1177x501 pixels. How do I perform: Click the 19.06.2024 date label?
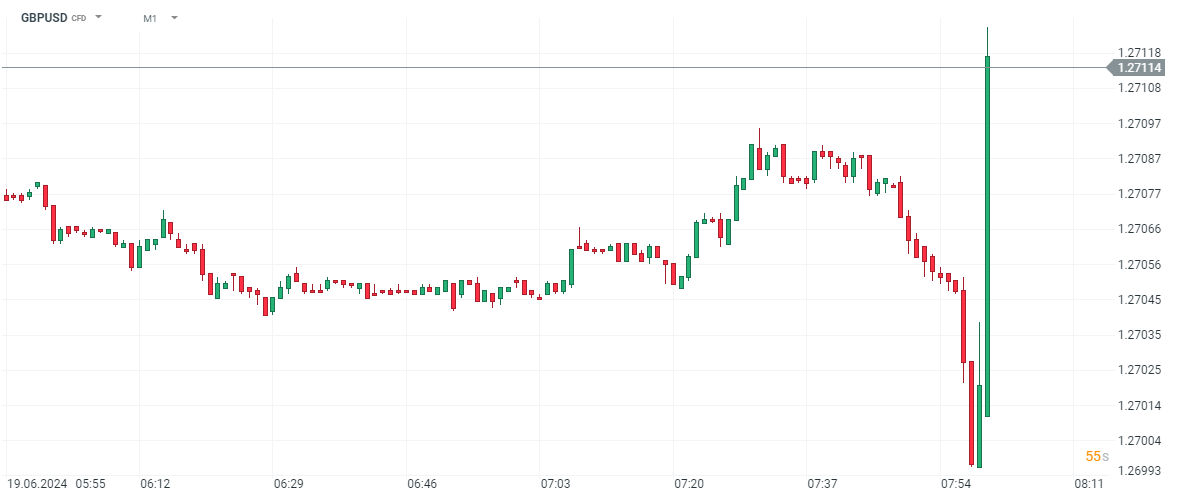coord(38,484)
